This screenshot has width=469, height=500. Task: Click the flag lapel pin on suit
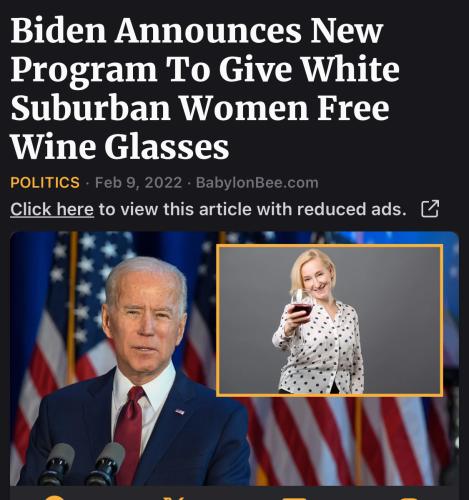click(180, 411)
